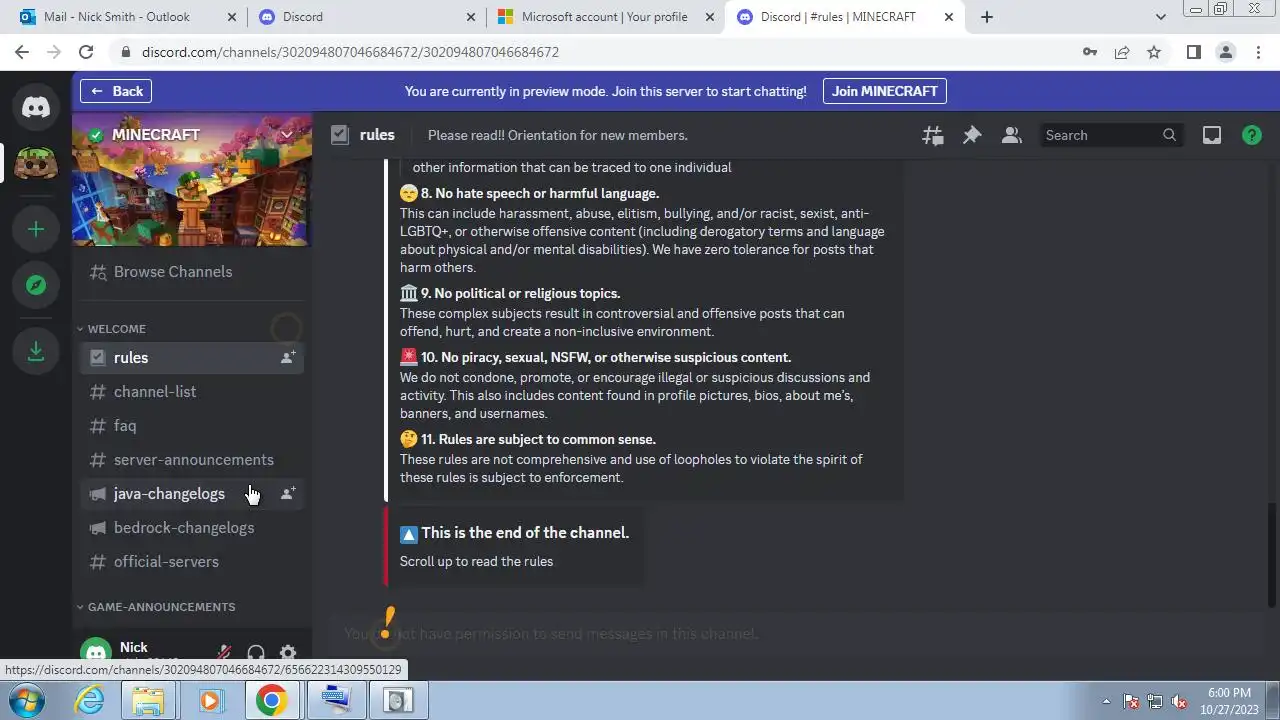
Task: Close the Discord #rules MINECRAFT tab
Action: click(948, 17)
